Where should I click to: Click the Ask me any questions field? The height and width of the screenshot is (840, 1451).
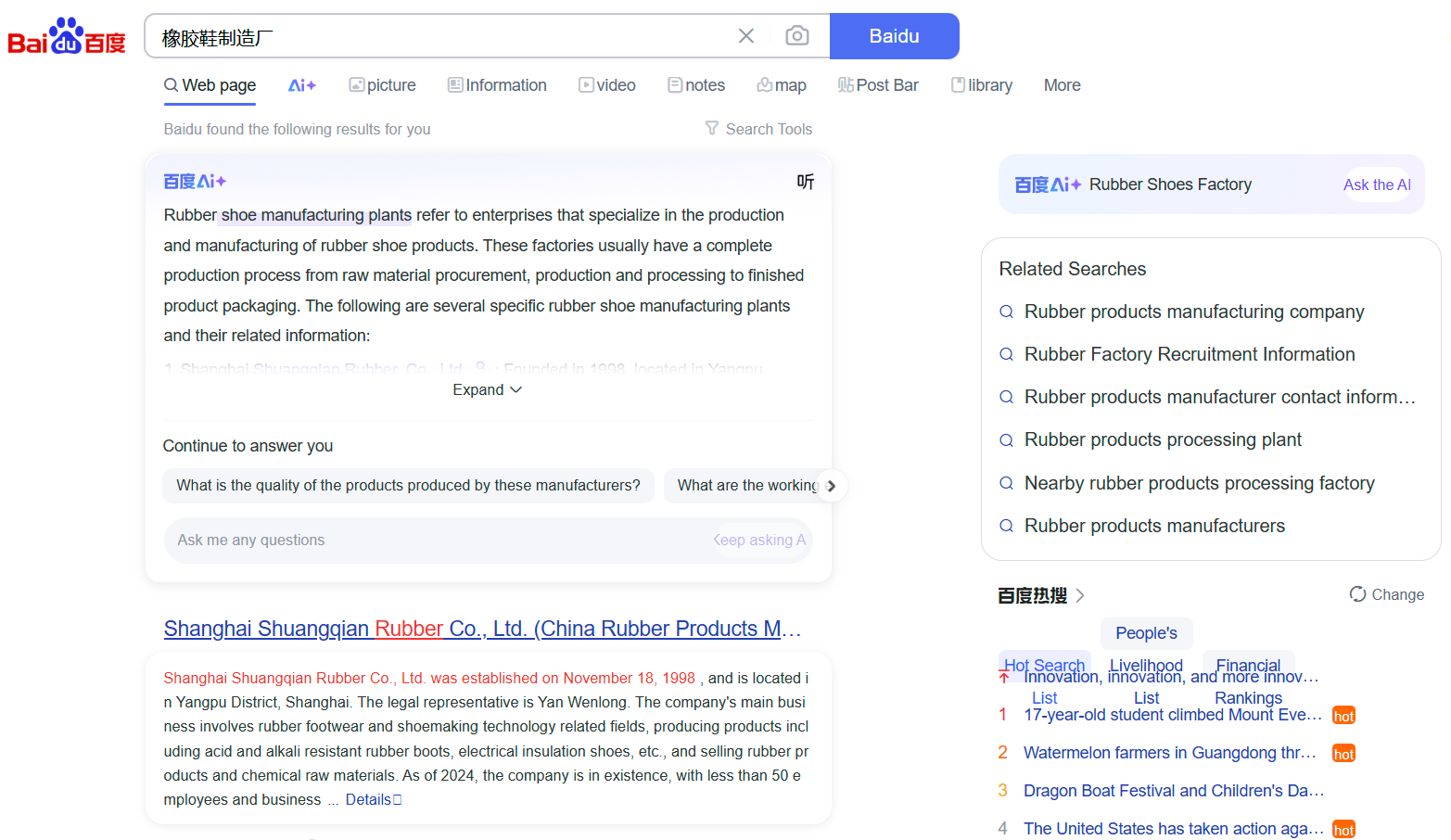[436, 541]
